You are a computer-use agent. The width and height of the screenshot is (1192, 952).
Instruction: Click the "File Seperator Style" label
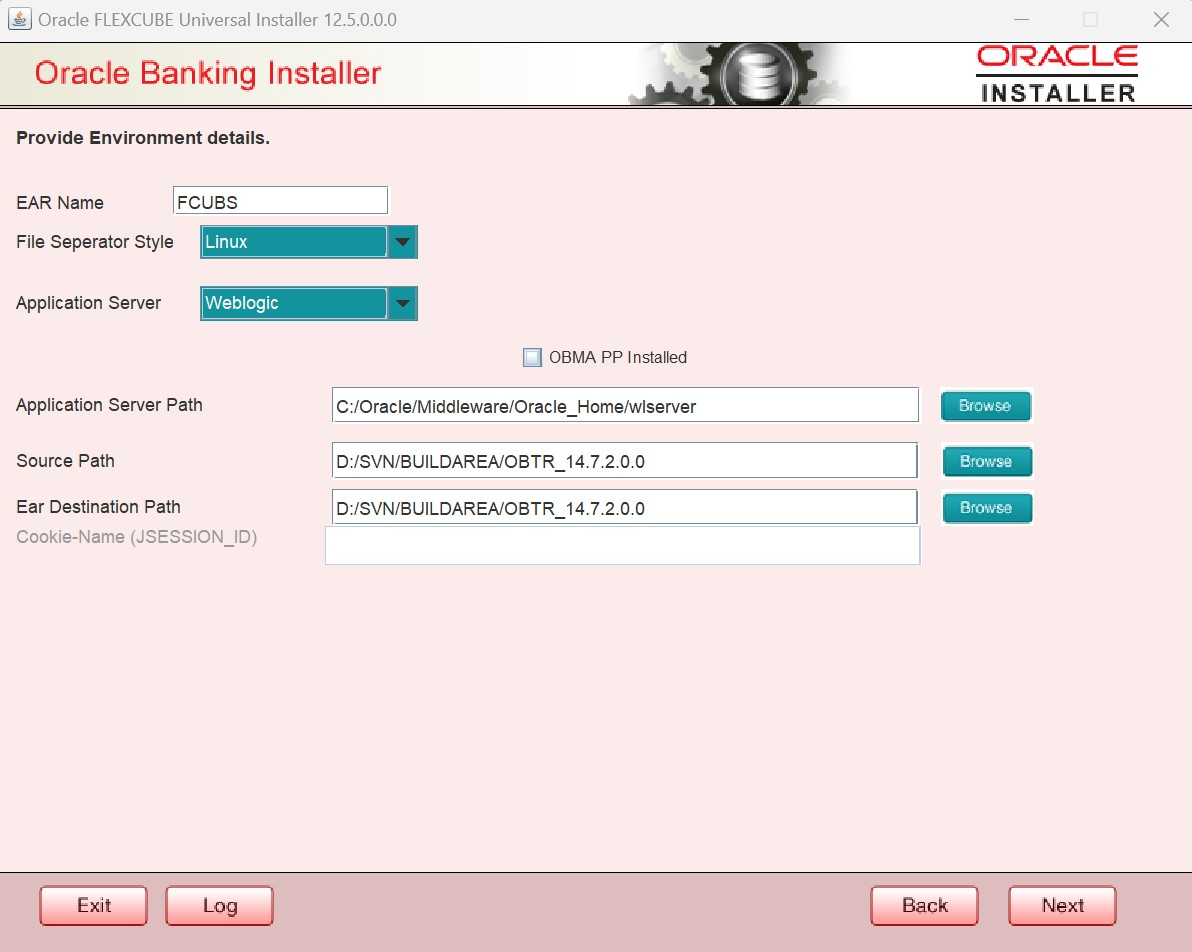pos(95,242)
